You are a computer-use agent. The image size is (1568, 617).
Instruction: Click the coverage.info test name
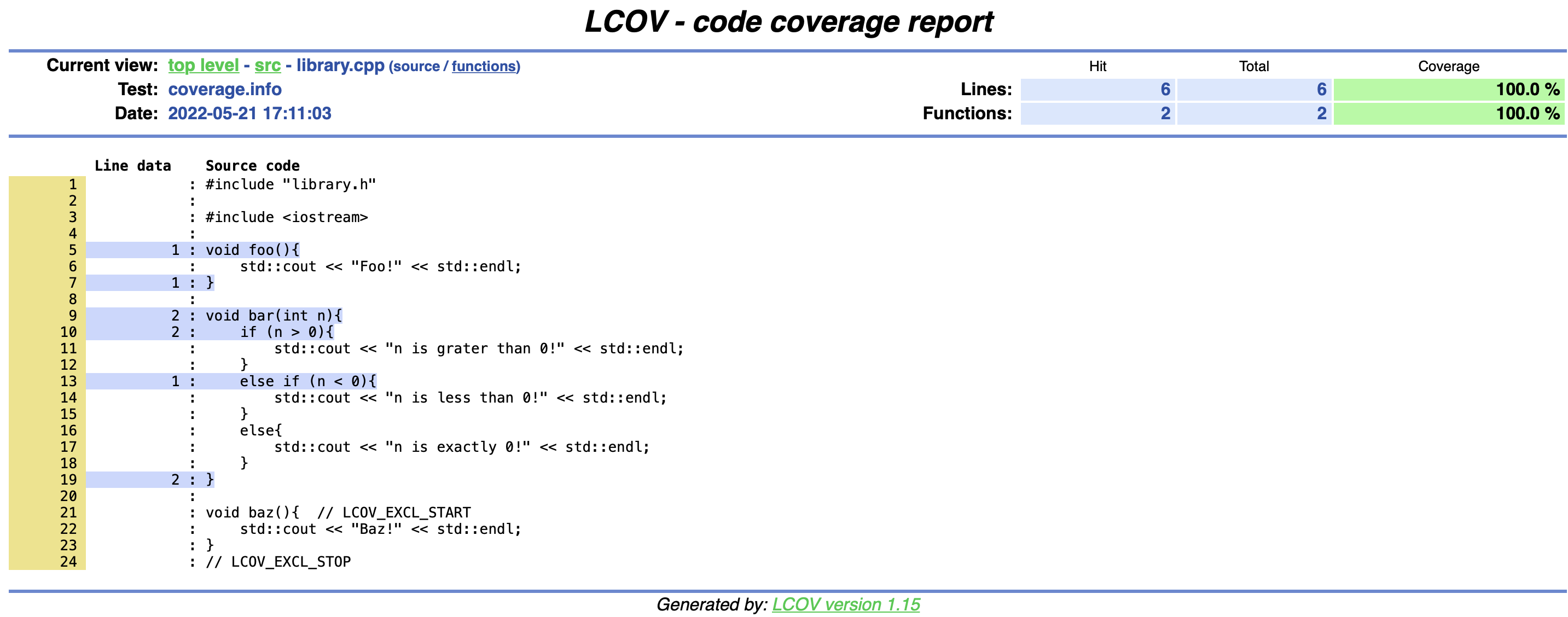click(x=225, y=90)
